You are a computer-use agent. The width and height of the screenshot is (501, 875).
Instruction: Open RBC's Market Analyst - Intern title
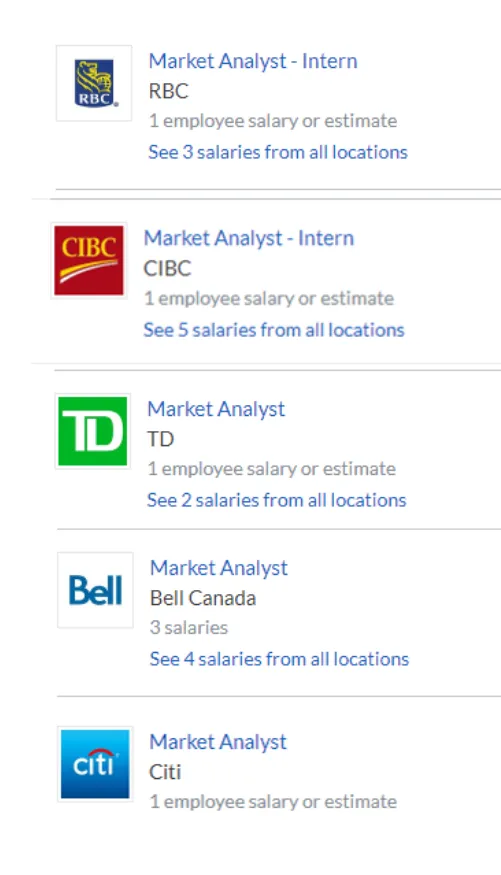(253, 61)
